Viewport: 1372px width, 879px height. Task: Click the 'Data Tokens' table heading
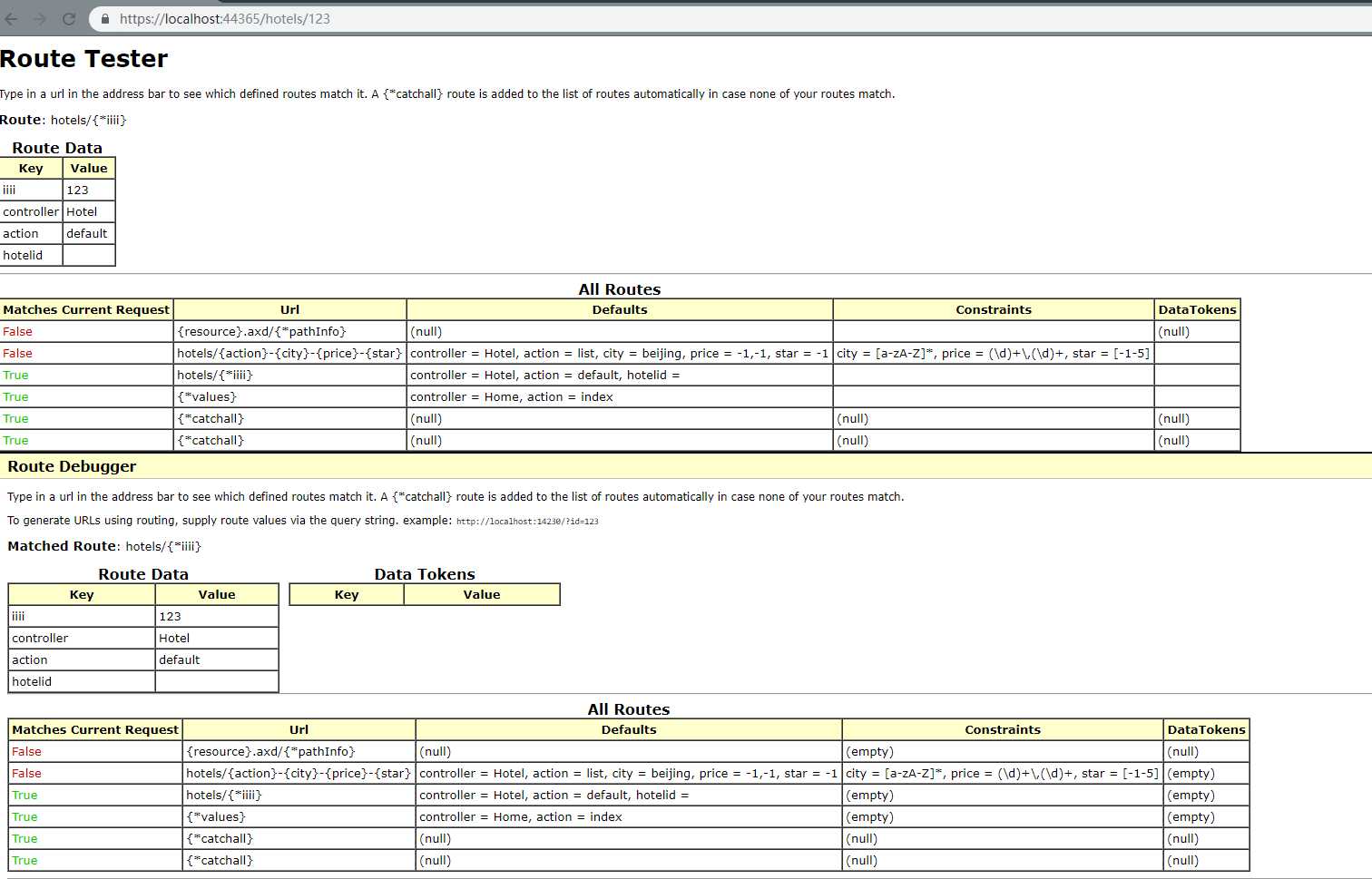pos(425,574)
